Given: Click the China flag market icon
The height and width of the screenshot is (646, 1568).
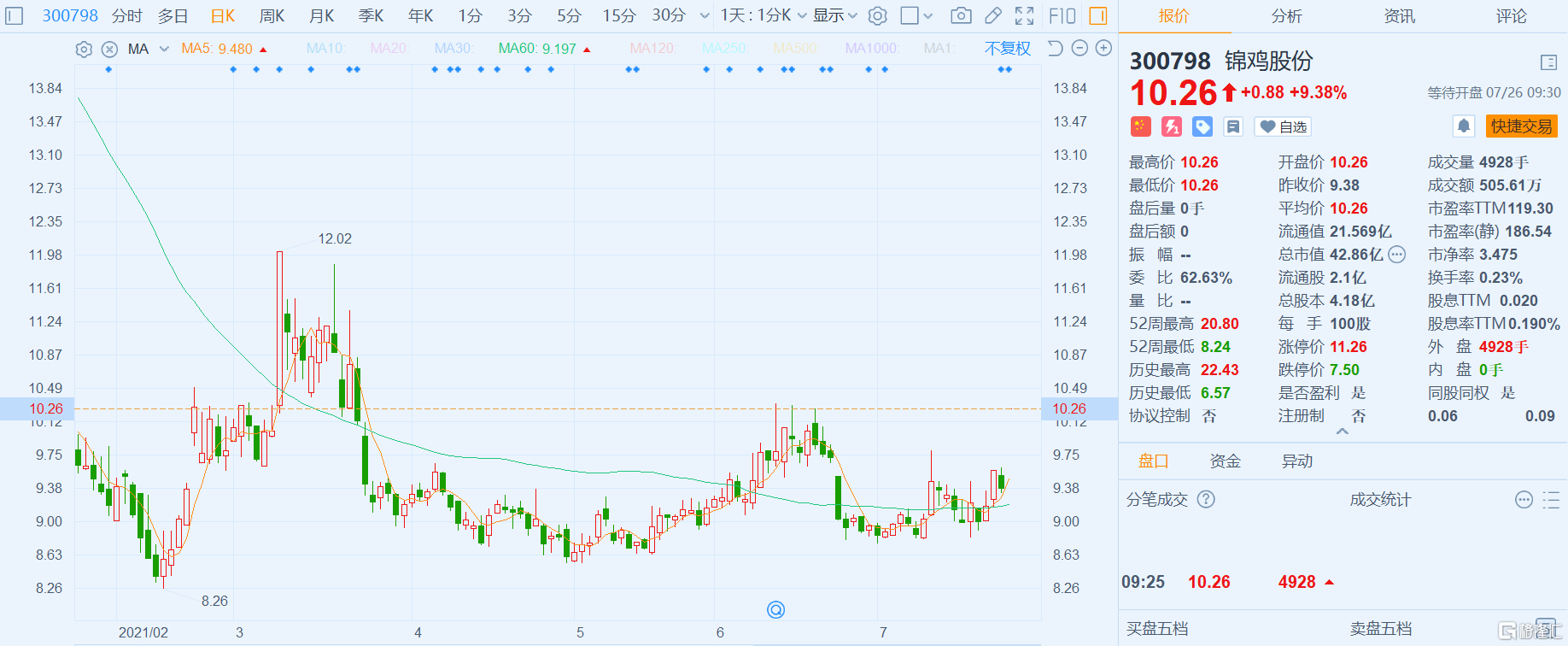Looking at the screenshot, I should (x=1141, y=126).
